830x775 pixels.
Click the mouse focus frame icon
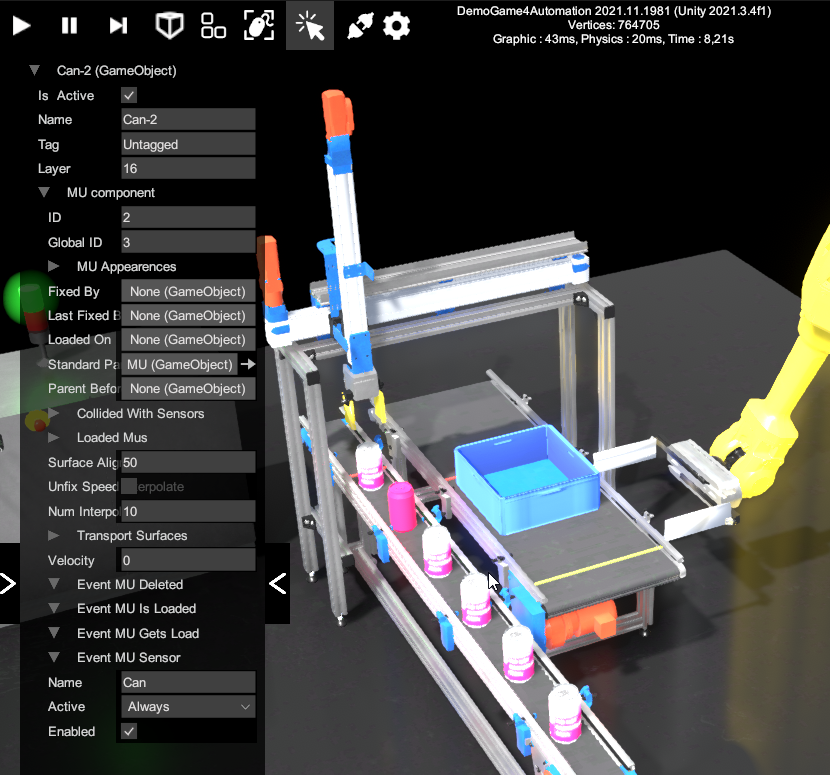pos(260,26)
